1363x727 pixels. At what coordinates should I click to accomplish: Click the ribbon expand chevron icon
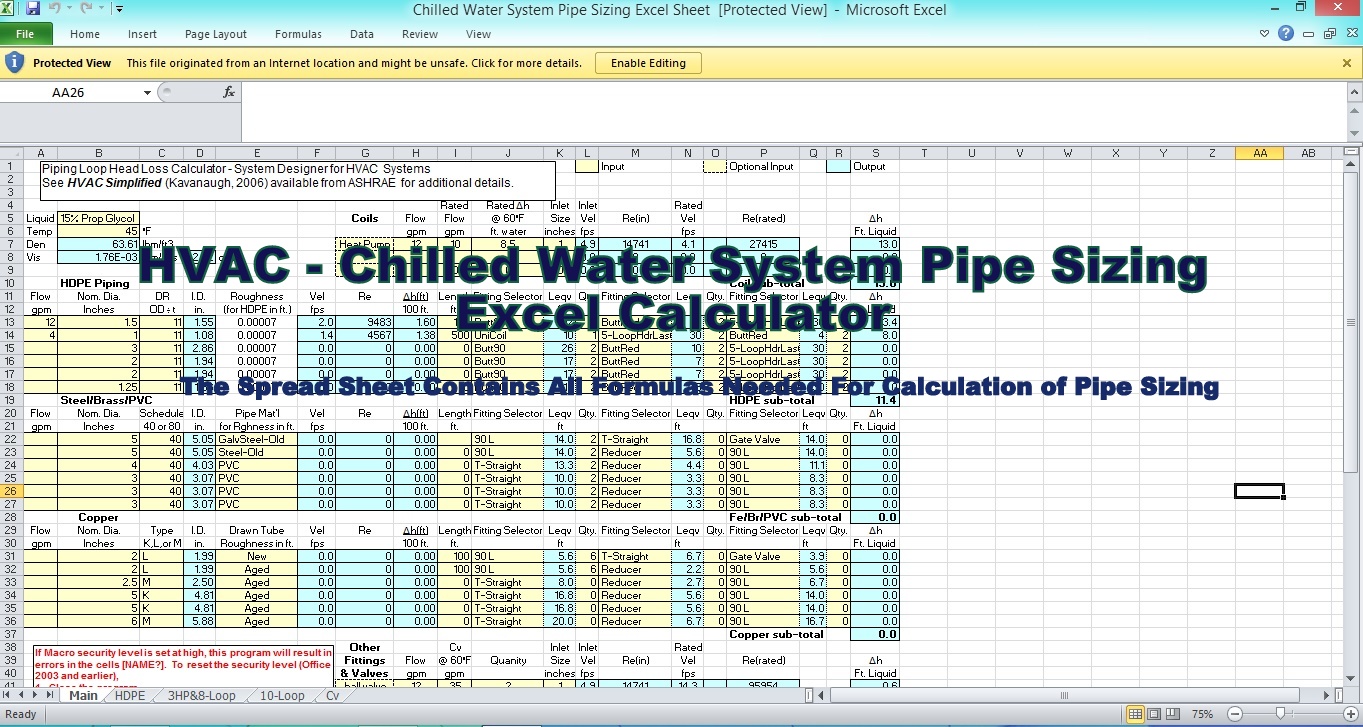coord(1266,34)
